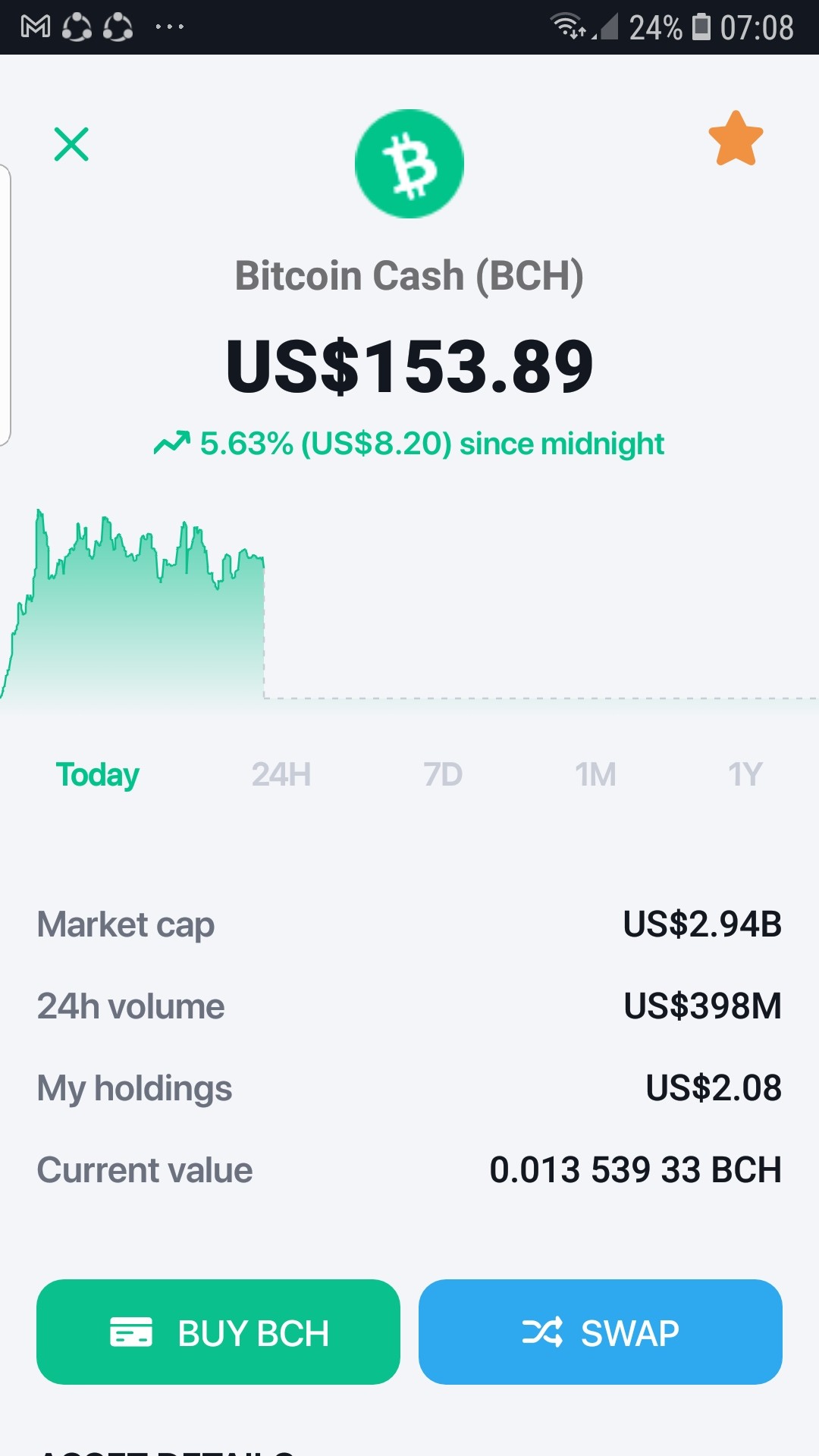This screenshot has height=1456, width=819.
Task: Switch chart to 7D range
Action: (443, 775)
